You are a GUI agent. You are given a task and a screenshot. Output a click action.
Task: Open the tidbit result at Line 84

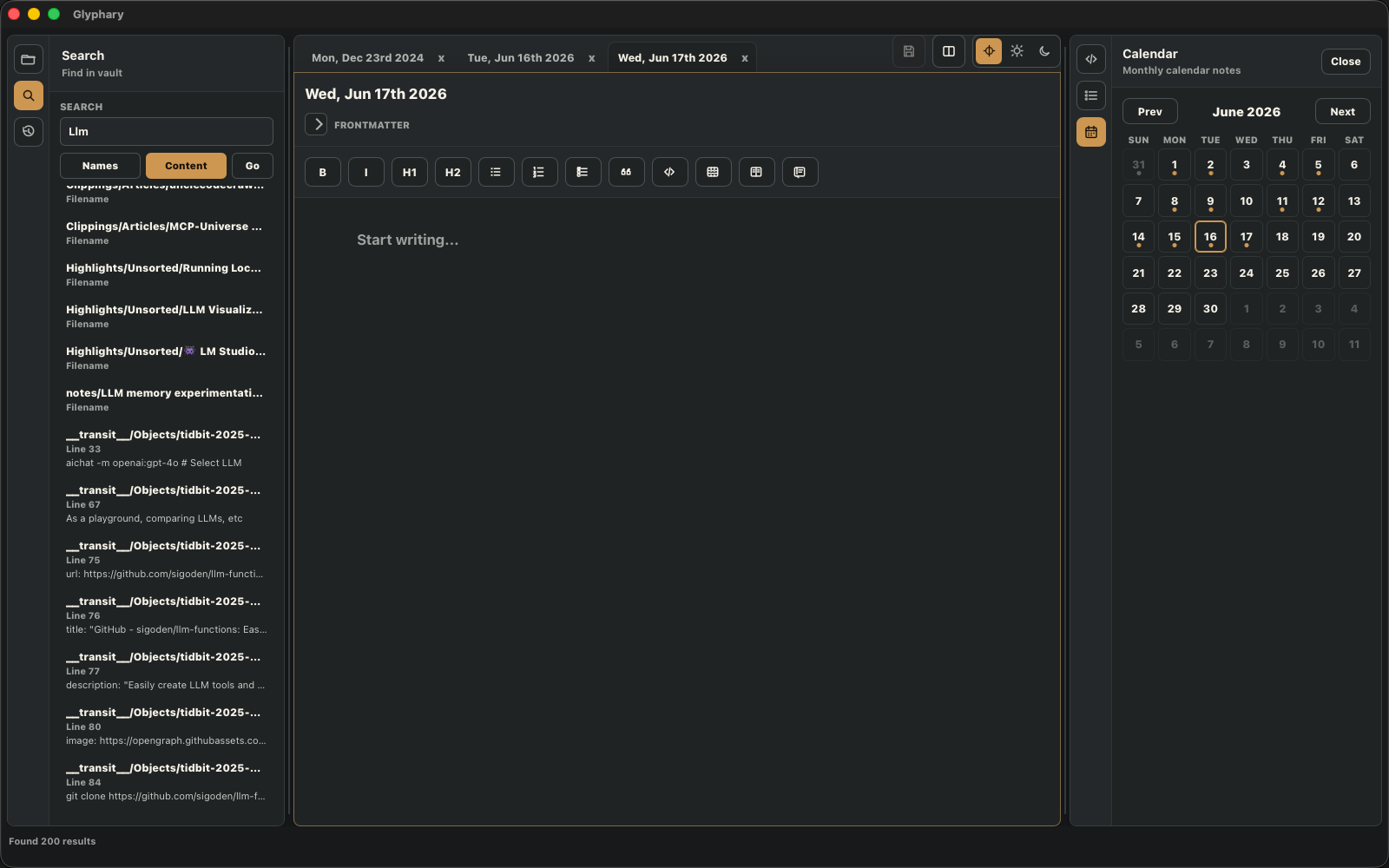pos(167,781)
